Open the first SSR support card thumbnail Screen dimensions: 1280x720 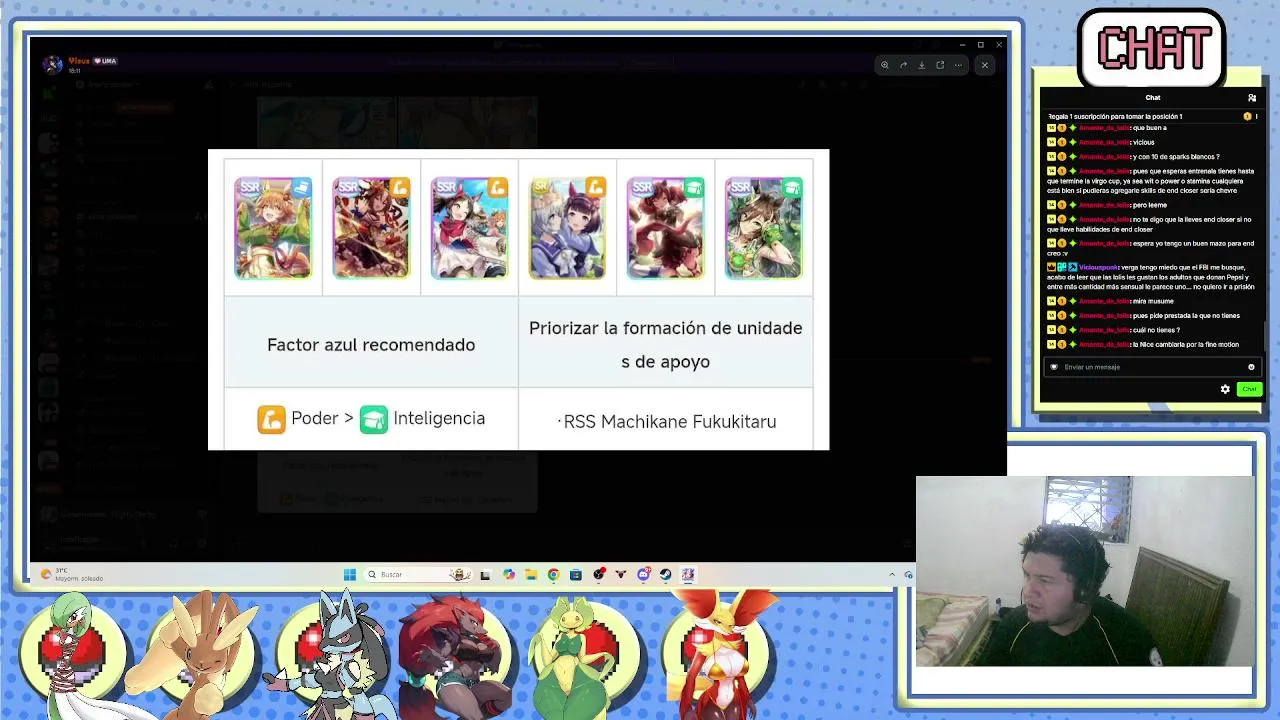point(273,228)
